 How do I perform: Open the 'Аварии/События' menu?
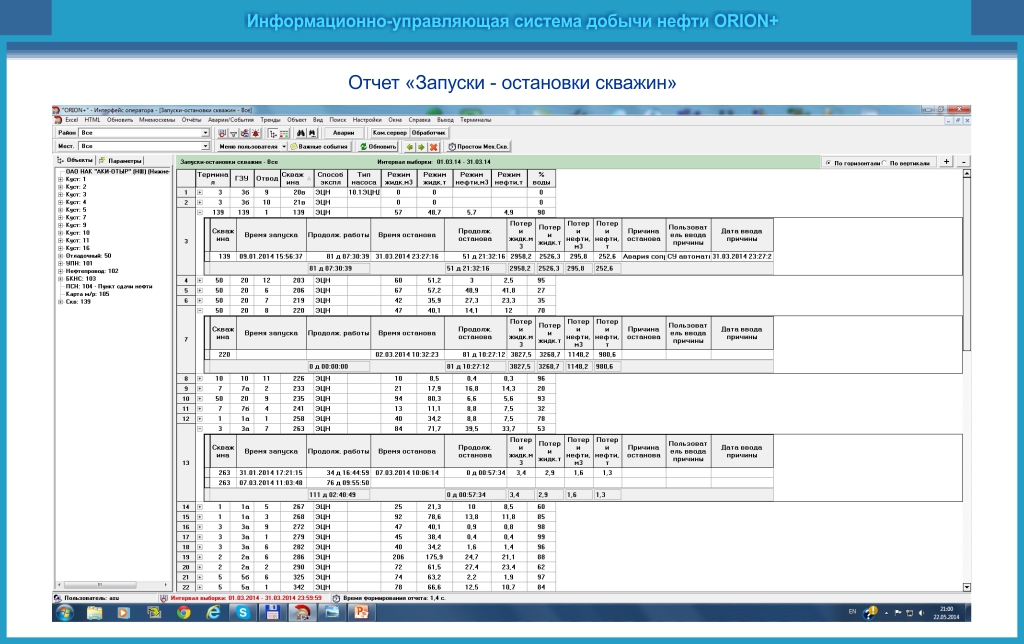(x=231, y=120)
